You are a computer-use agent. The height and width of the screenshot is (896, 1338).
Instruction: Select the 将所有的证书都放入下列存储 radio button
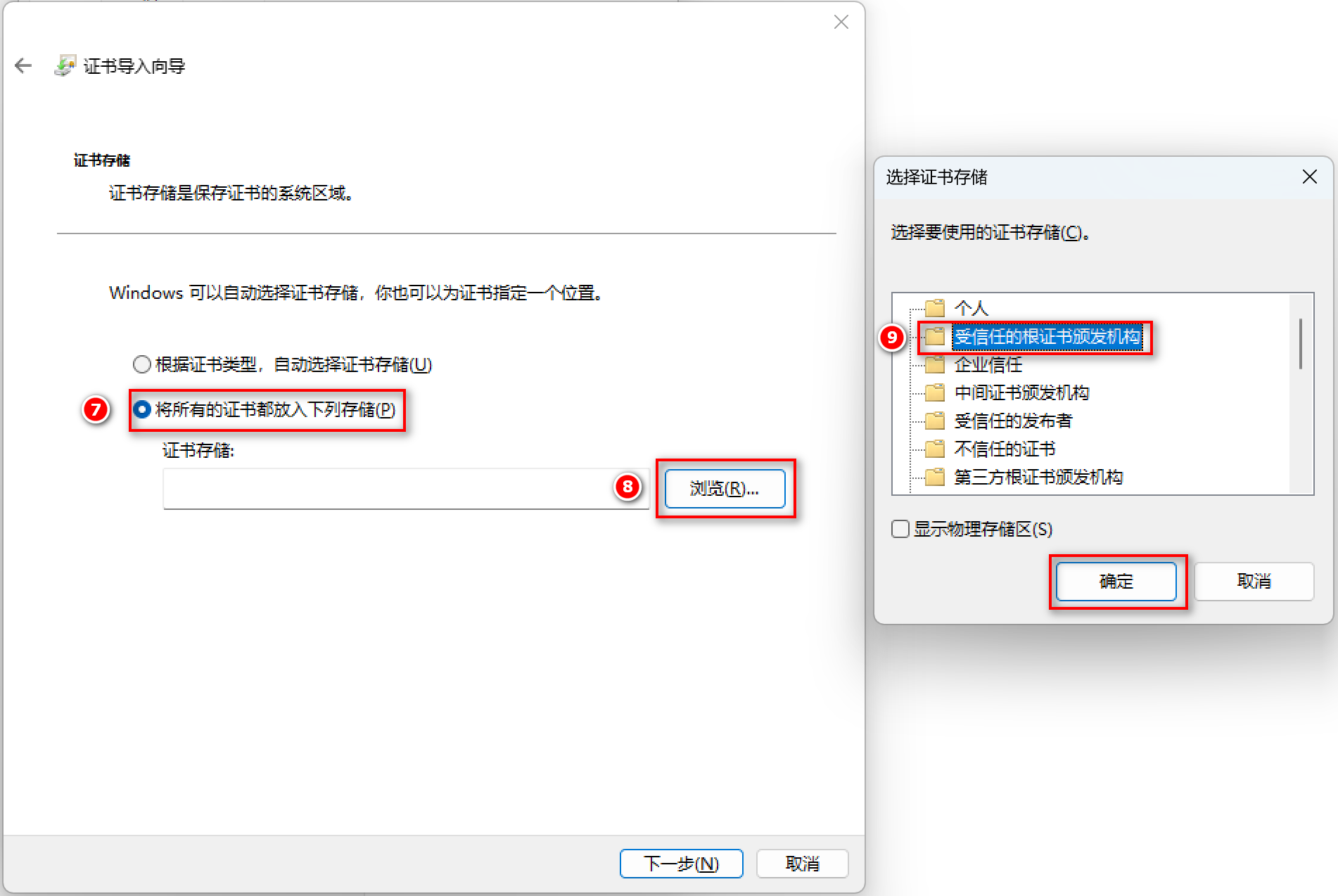[142, 409]
